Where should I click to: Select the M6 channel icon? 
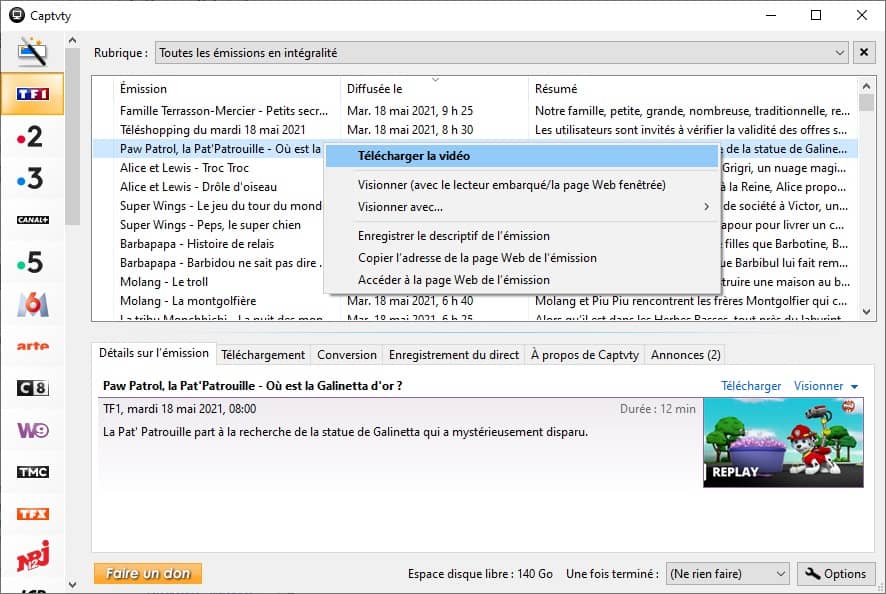pyautogui.click(x=32, y=304)
